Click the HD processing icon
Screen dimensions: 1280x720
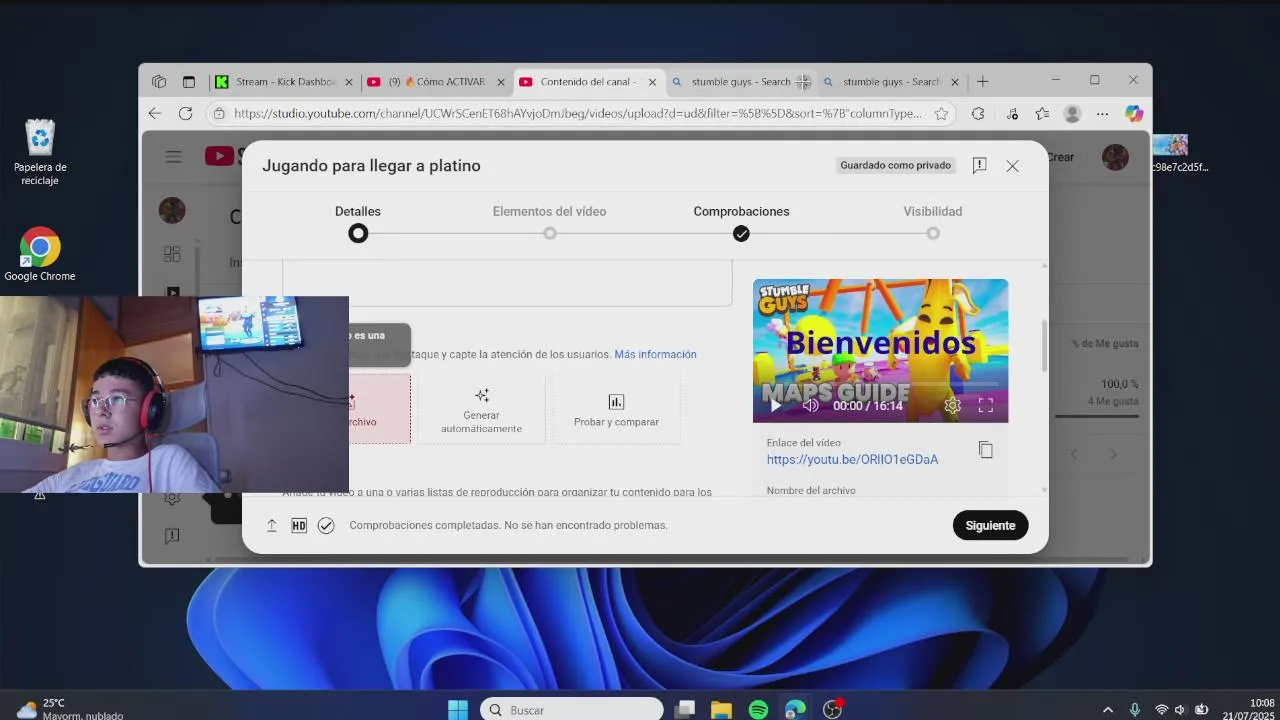299,525
